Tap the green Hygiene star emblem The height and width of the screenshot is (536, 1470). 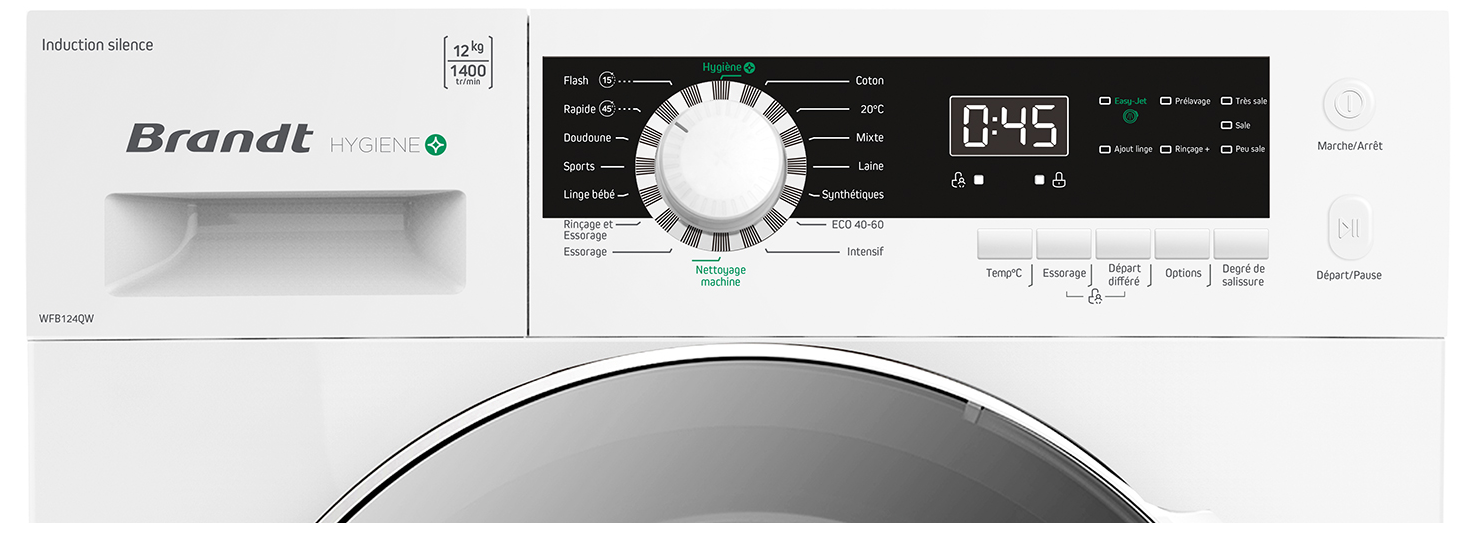coord(435,145)
